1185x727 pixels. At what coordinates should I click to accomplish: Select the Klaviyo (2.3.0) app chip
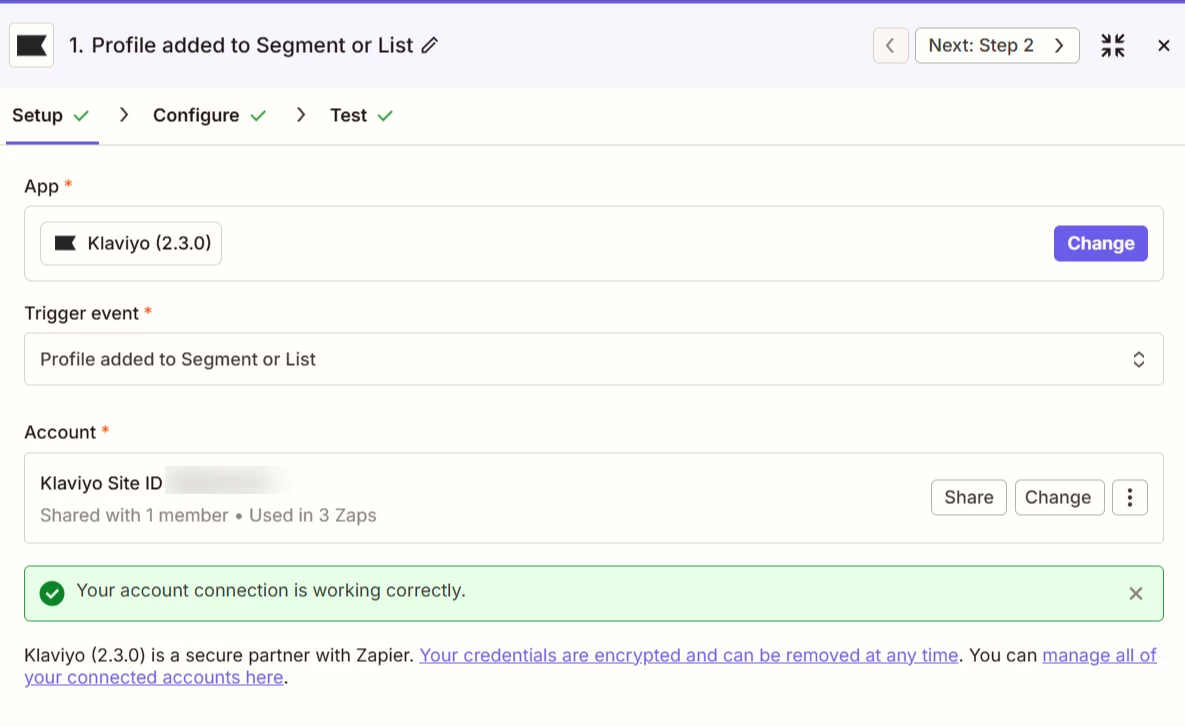coord(131,243)
